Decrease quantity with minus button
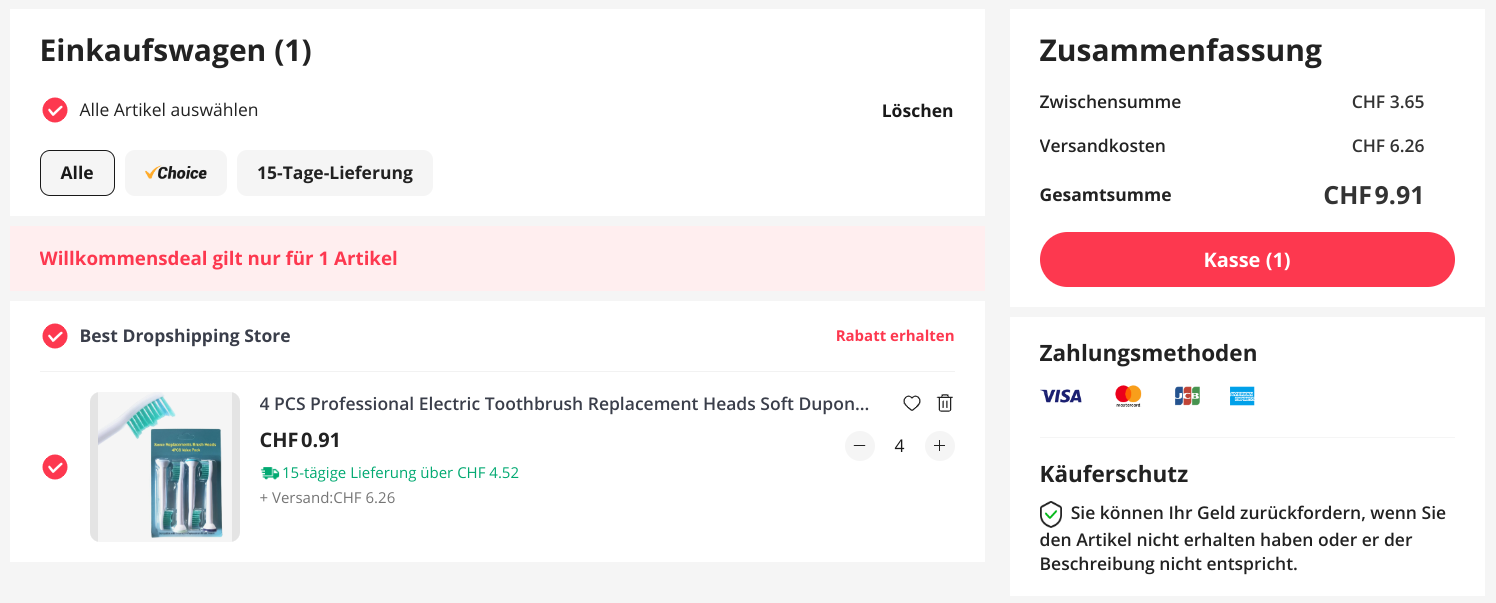Image resolution: width=1496 pixels, height=603 pixels. tap(860, 446)
